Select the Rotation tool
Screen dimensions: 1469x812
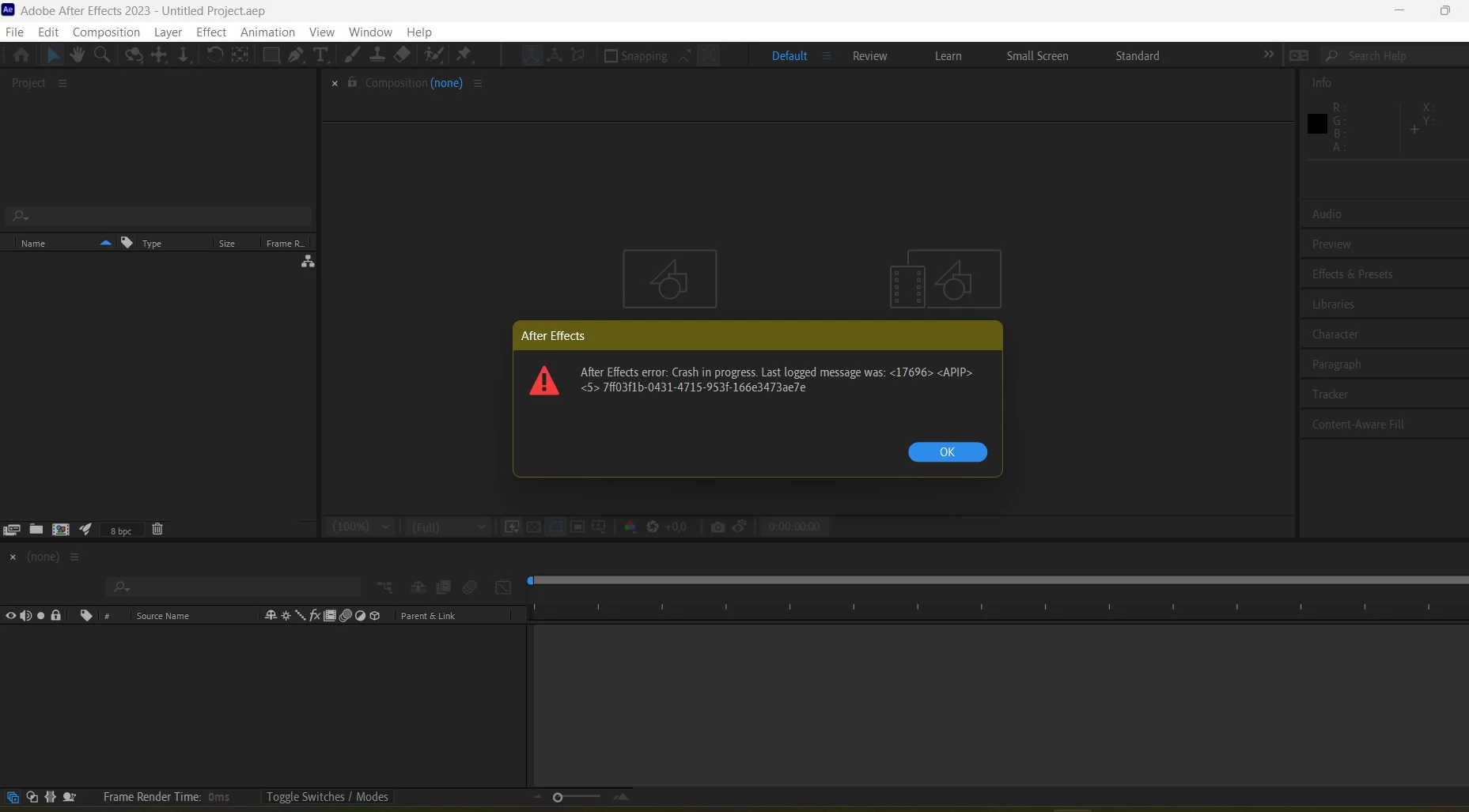pos(214,55)
